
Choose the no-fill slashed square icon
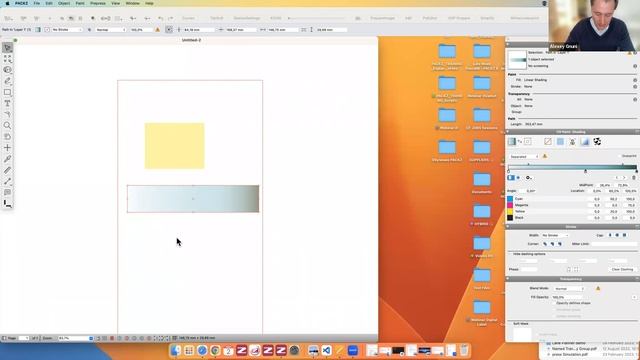point(548,142)
